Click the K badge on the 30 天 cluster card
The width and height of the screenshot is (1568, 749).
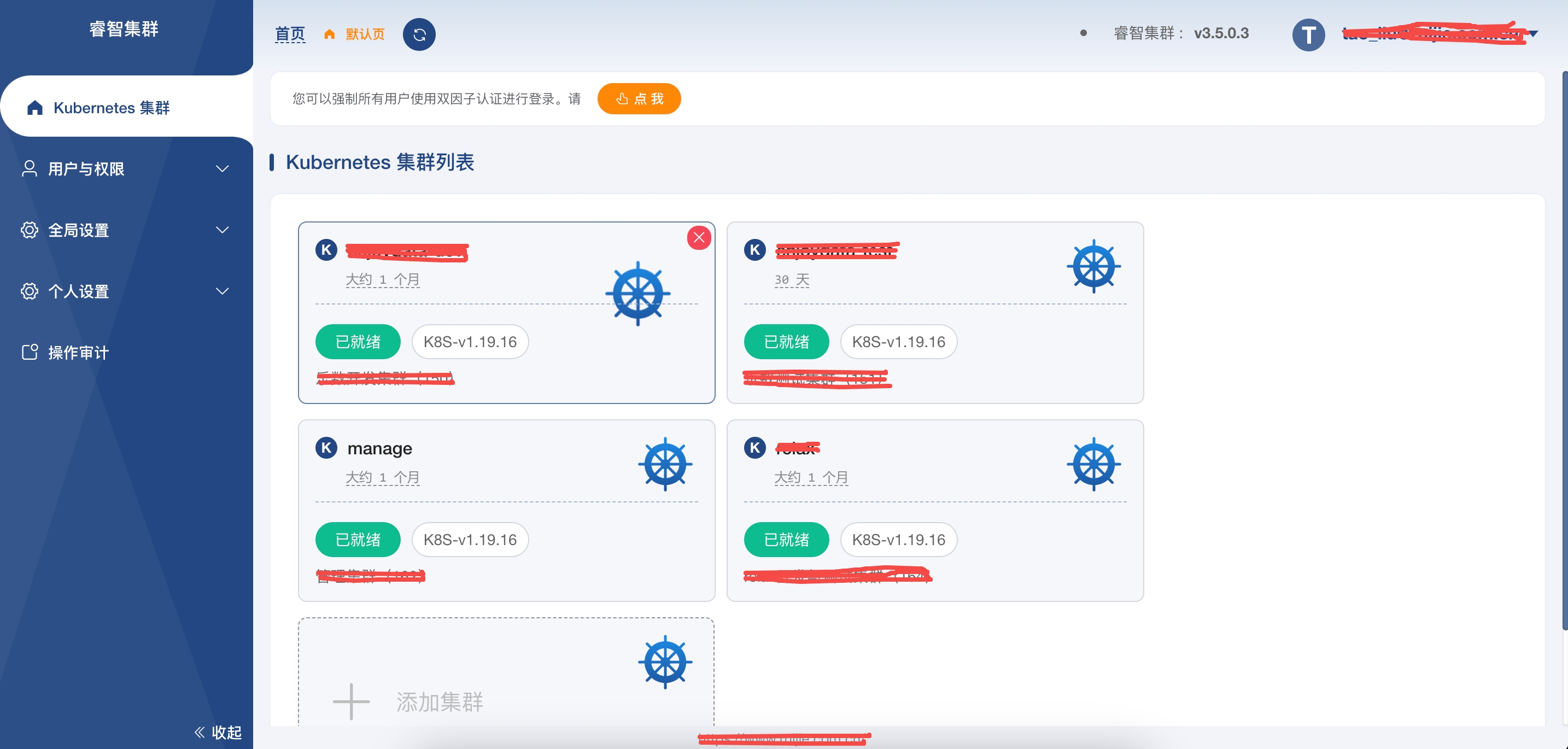(x=755, y=249)
